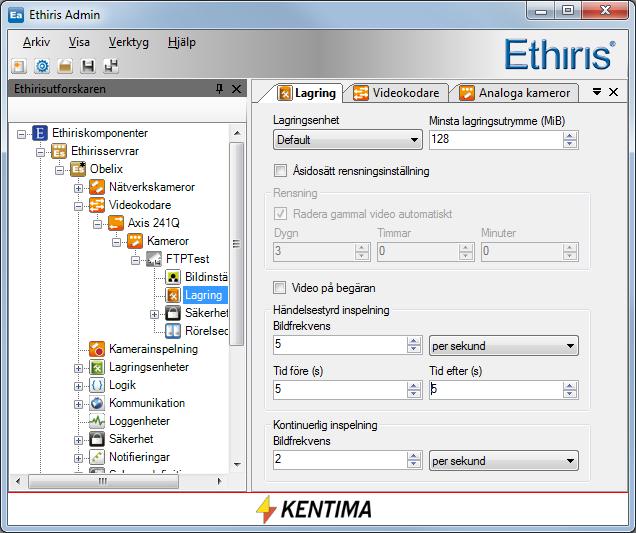Open the Hjälp menu
Screen dimensions: 636x533
pyautogui.click(x=182, y=42)
